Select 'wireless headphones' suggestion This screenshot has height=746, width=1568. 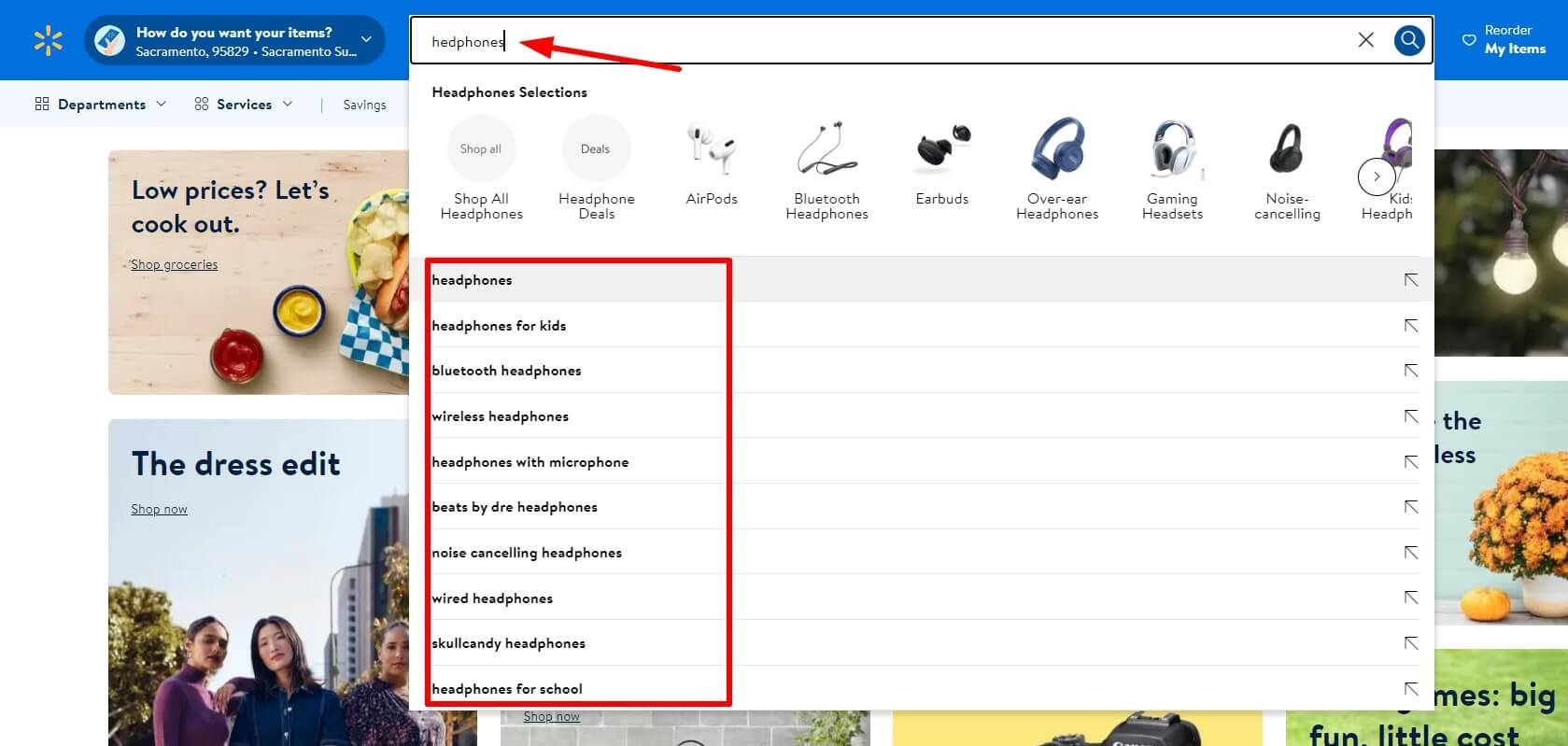pyautogui.click(x=501, y=416)
